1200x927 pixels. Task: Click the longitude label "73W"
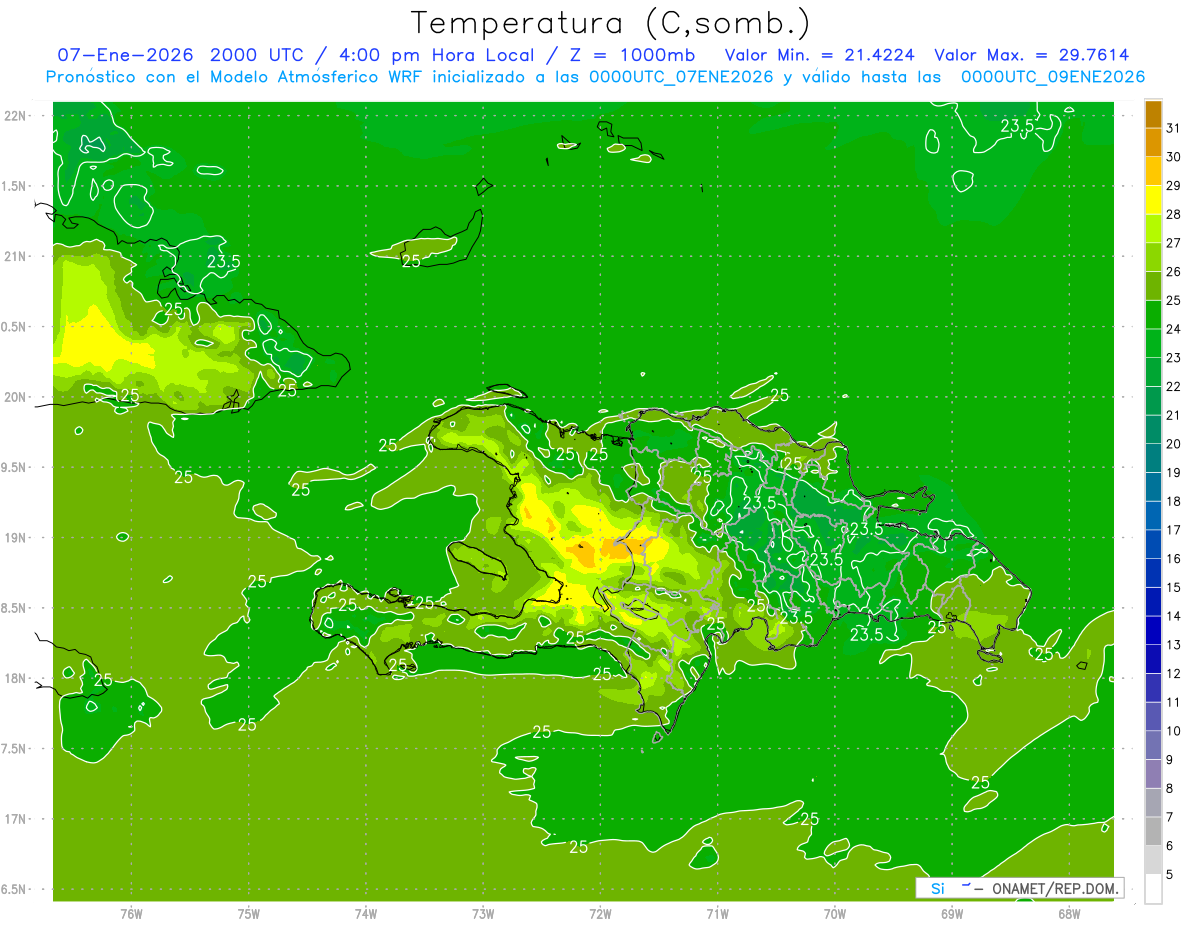pyautogui.click(x=483, y=914)
